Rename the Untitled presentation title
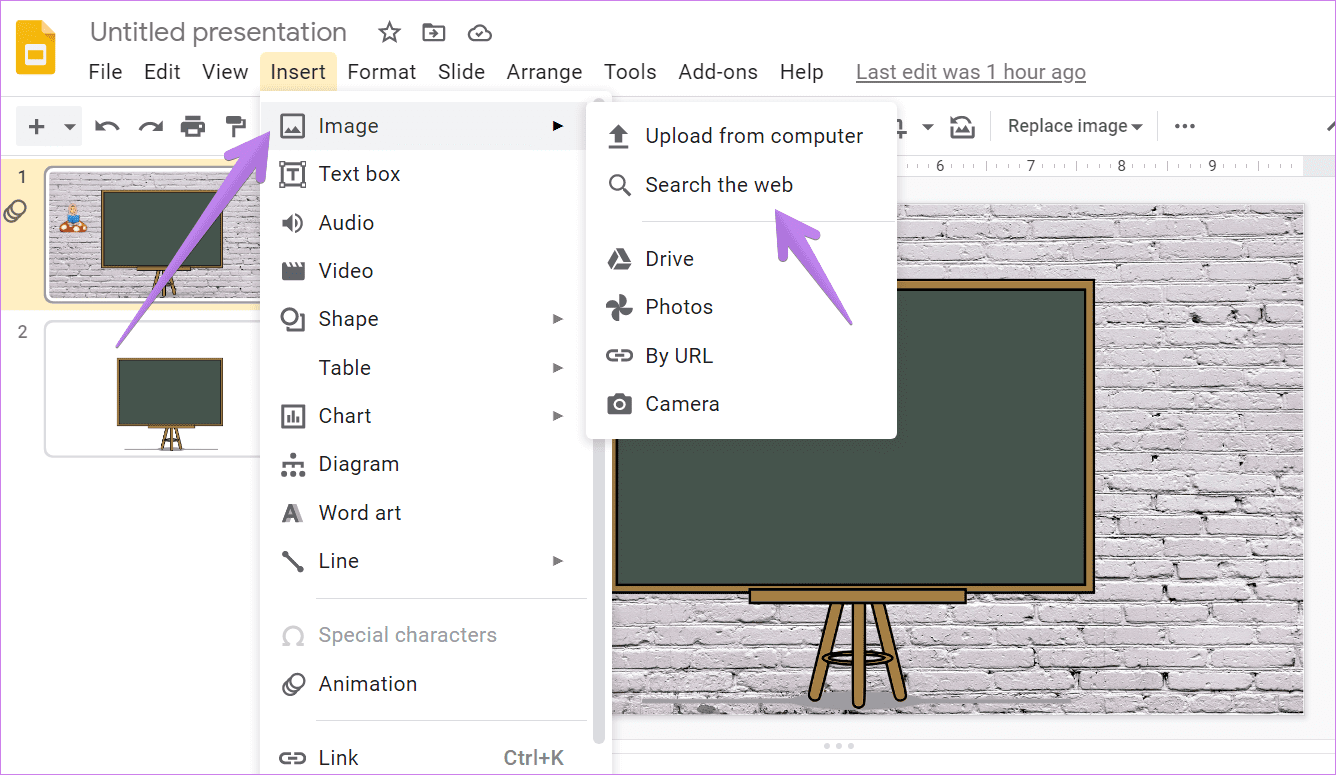 tap(218, 32)
